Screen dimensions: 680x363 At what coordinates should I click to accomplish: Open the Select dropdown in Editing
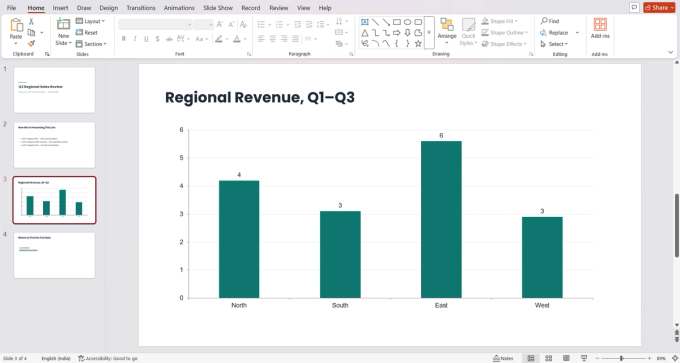point(554,44)
